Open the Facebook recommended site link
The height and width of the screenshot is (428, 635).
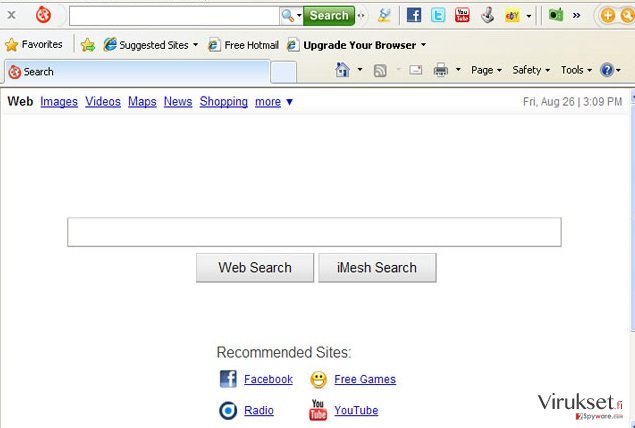268,379
